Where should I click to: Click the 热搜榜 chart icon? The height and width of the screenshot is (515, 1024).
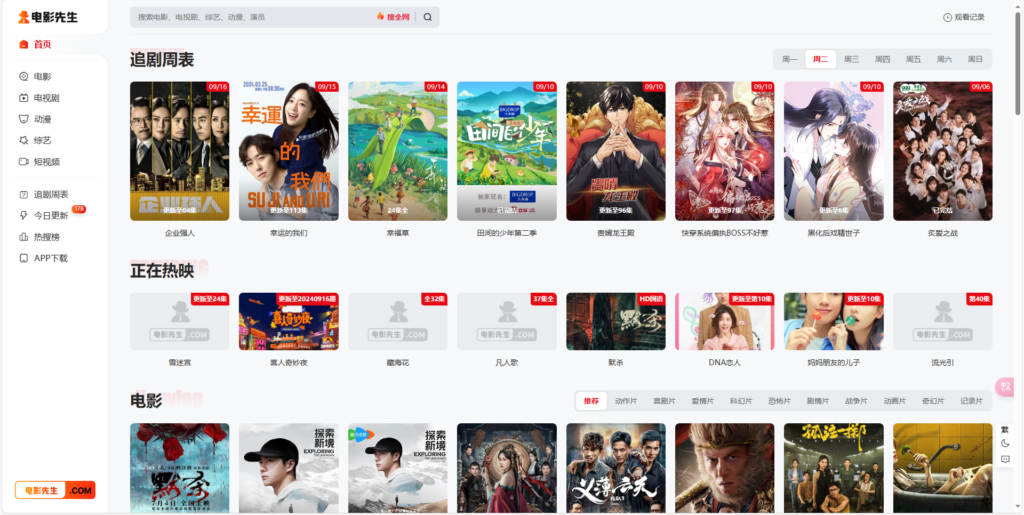click(24, 237)
